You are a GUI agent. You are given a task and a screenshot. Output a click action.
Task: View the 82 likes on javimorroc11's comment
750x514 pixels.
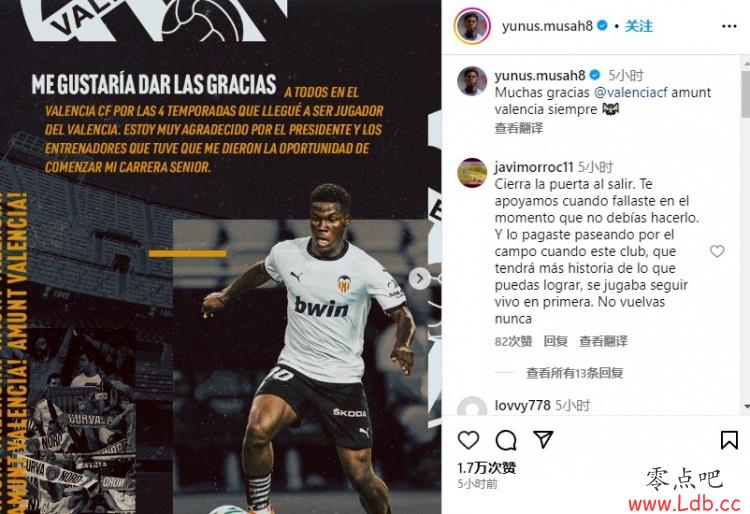(513, 341)
